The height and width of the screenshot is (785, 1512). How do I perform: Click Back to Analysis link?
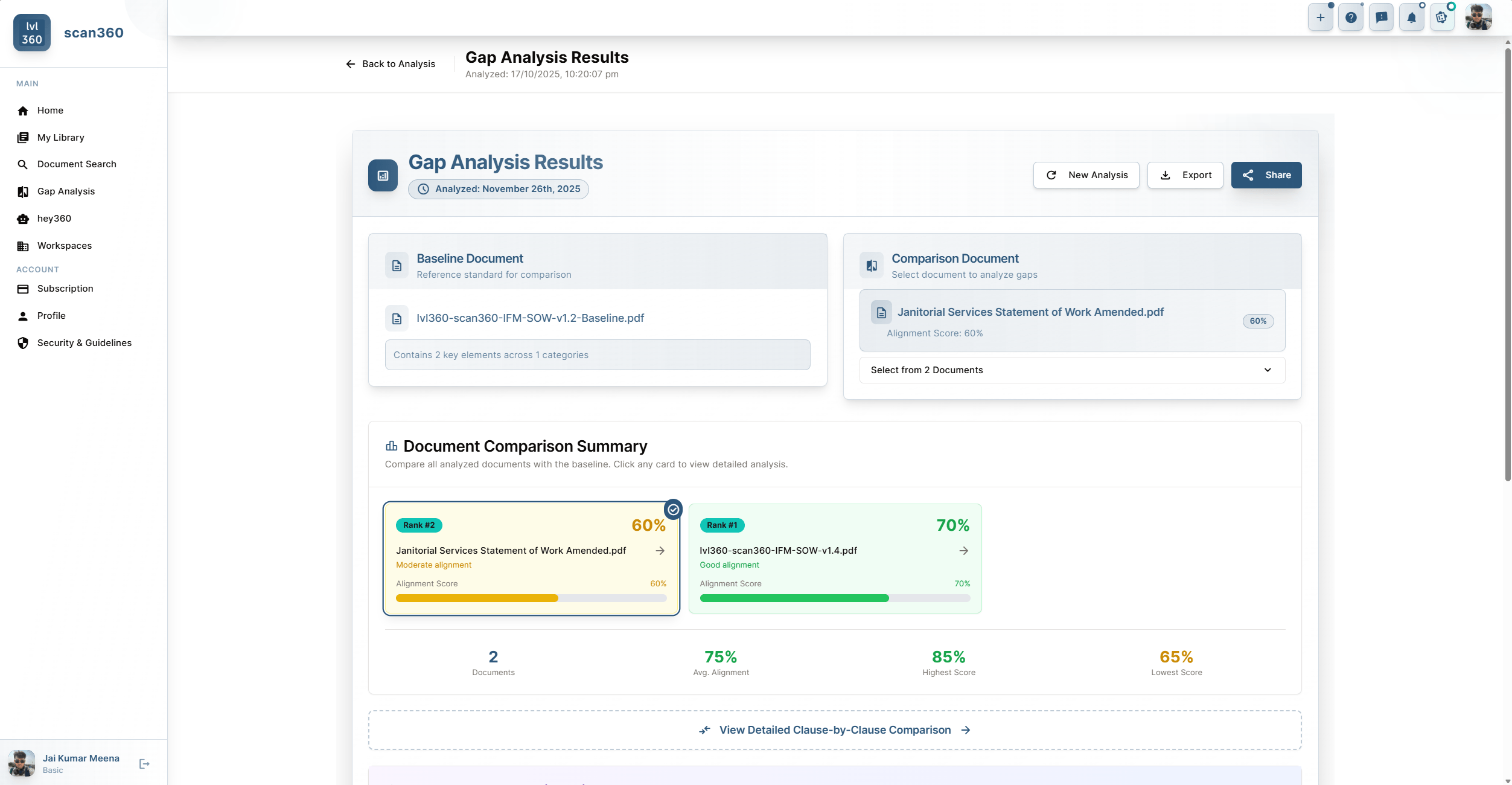(391, 64)
